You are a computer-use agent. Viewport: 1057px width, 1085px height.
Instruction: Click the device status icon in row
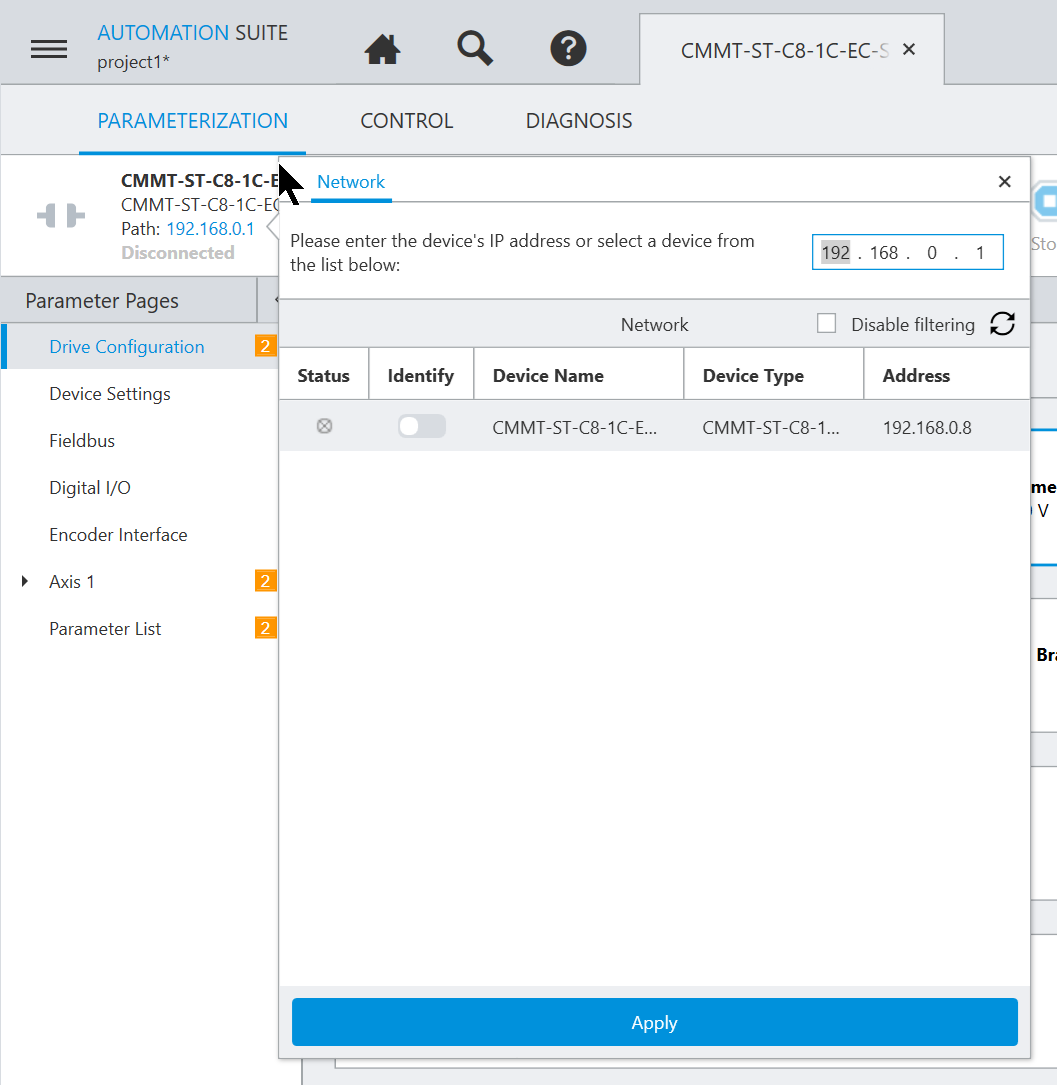[324, 426]
